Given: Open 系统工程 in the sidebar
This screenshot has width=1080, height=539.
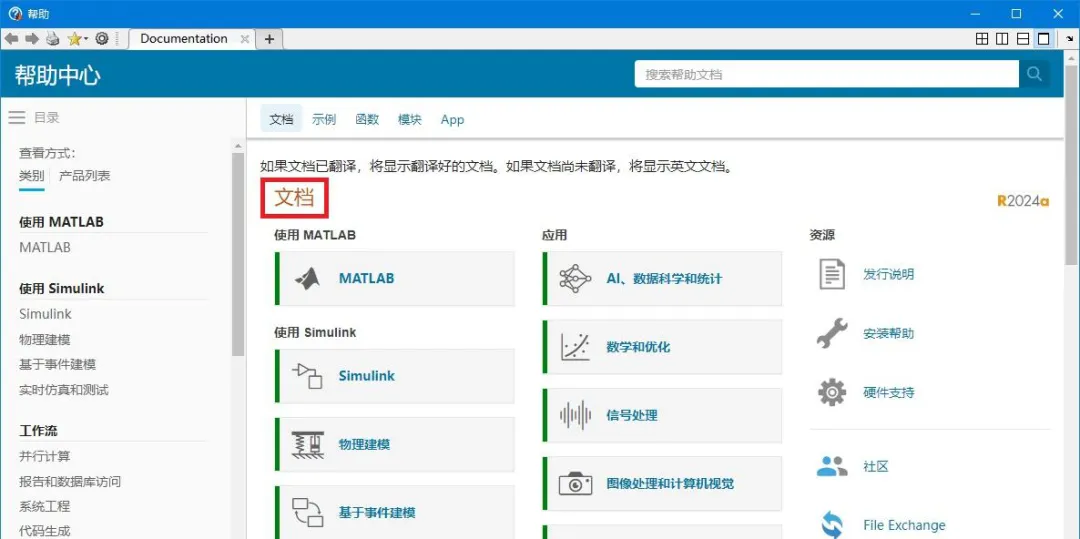Looking at the screenshot, I should (x=45, y=507).
